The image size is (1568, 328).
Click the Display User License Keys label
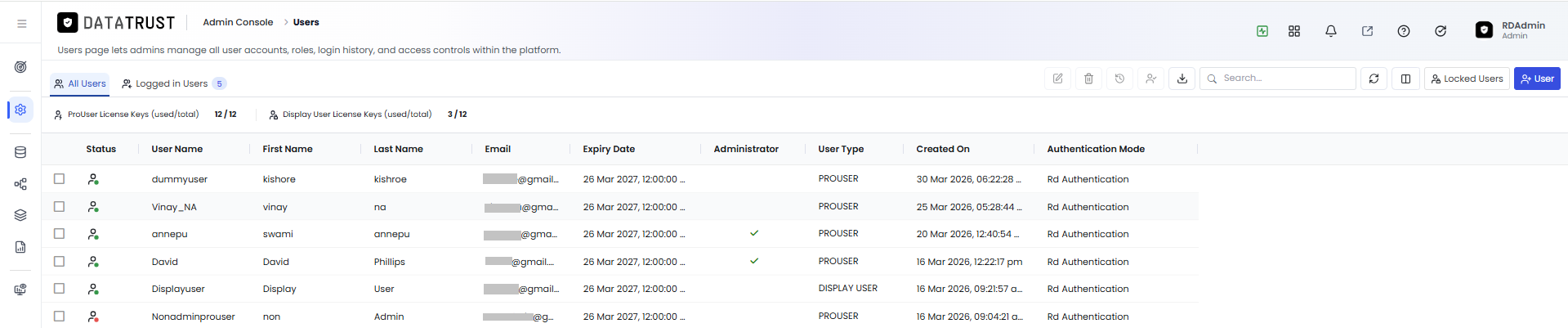(357, 115)
